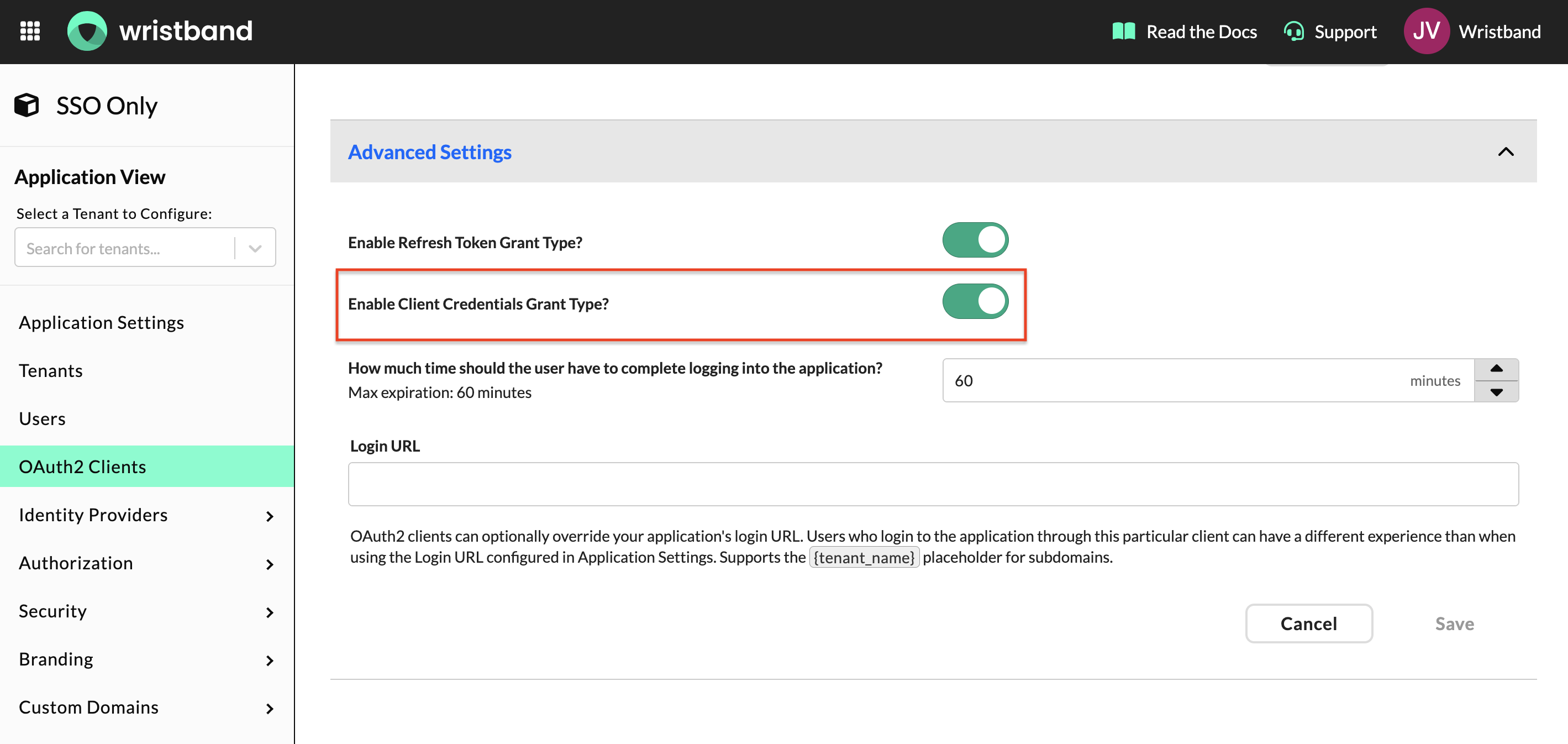Click the Support headset icon
The width and height of the screenshot is (1568, 744).
click(1293, 31)
